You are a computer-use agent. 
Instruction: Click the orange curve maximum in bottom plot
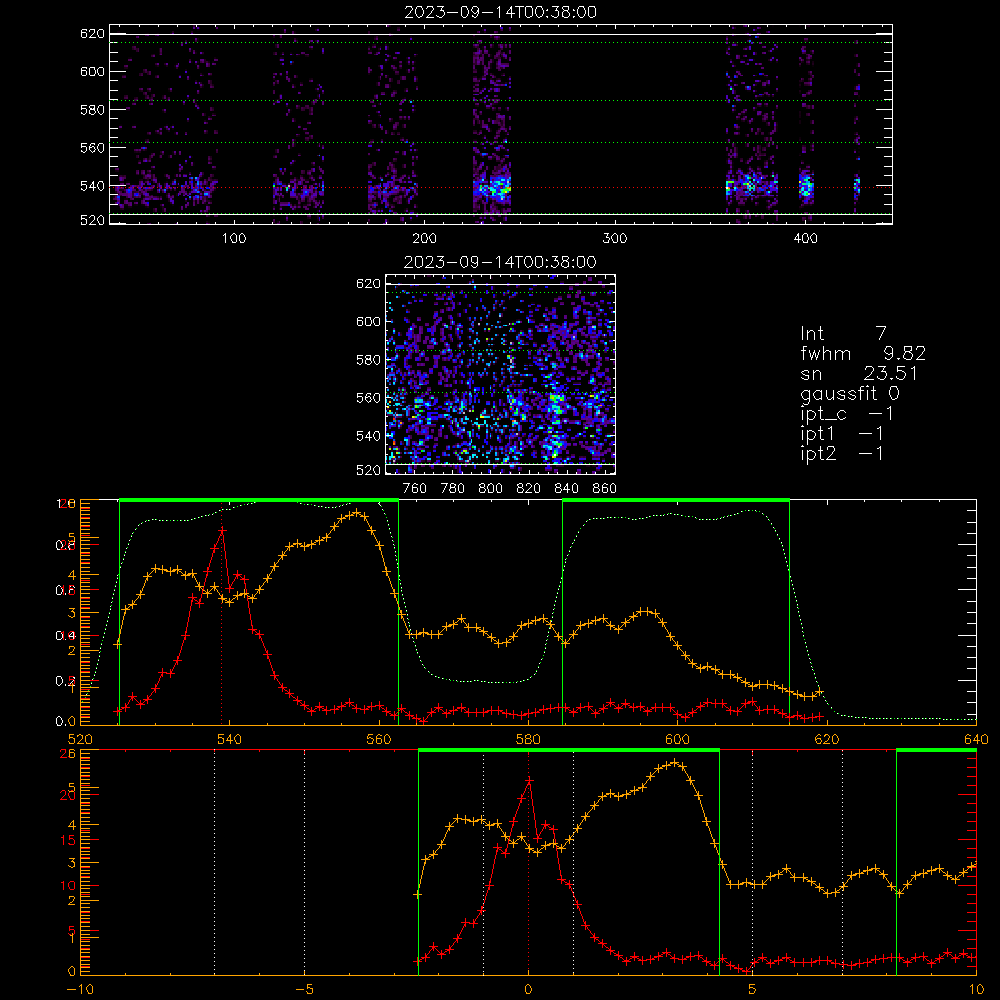tap(675, 762)
